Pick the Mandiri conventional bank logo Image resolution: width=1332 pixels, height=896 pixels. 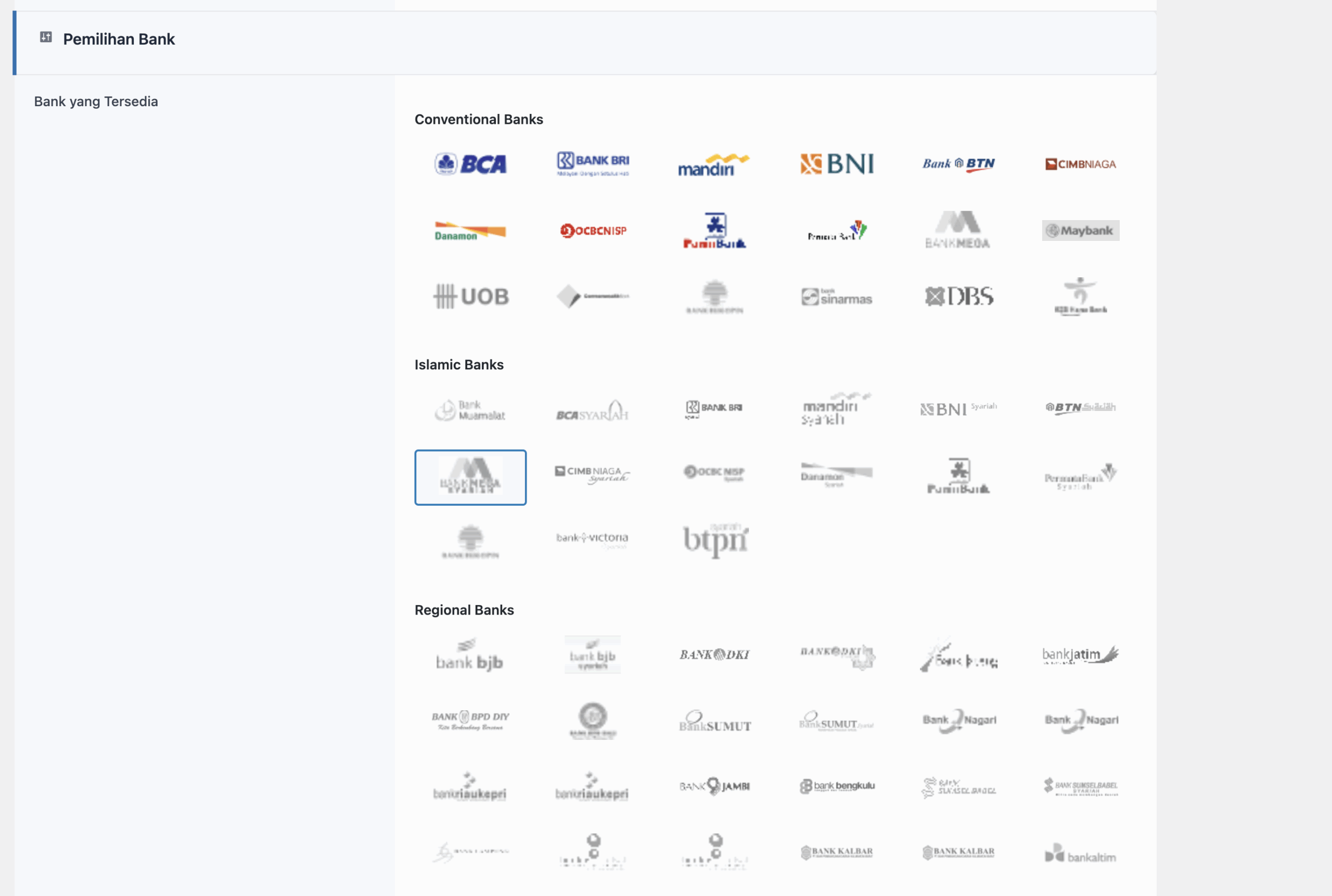coord(714,164)
